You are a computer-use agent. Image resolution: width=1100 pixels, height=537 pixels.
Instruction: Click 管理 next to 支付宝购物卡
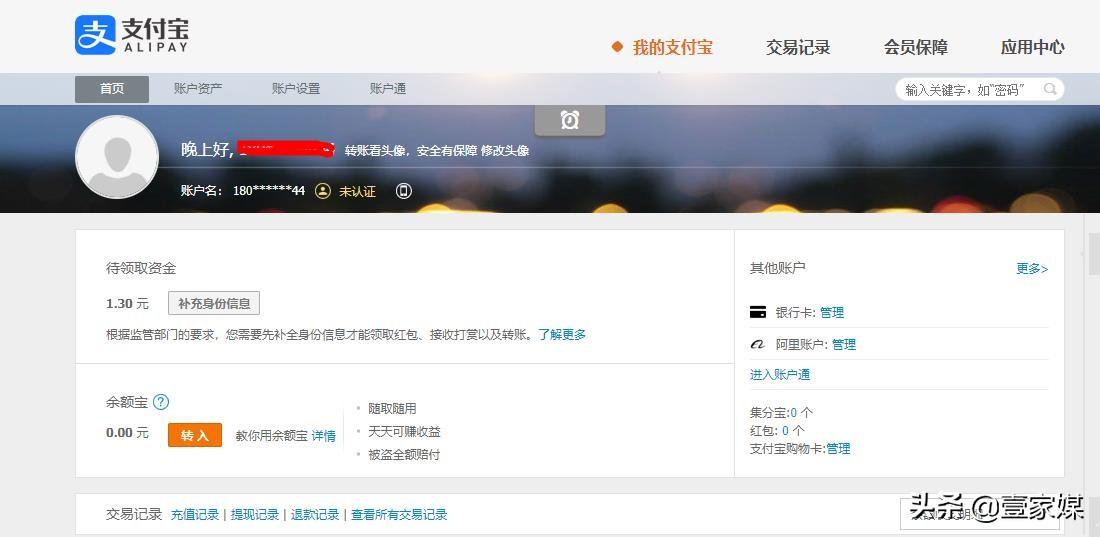point(838,449)
